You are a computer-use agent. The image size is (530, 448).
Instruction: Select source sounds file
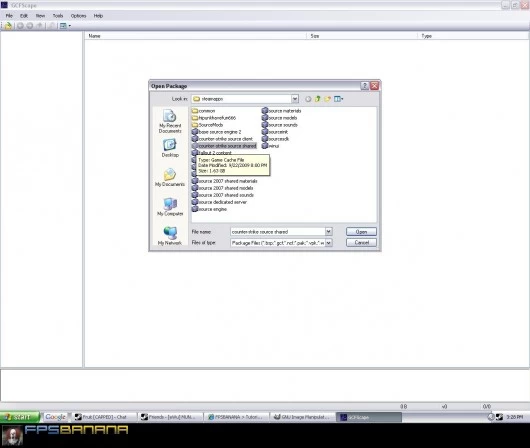(x=280, y=125)
